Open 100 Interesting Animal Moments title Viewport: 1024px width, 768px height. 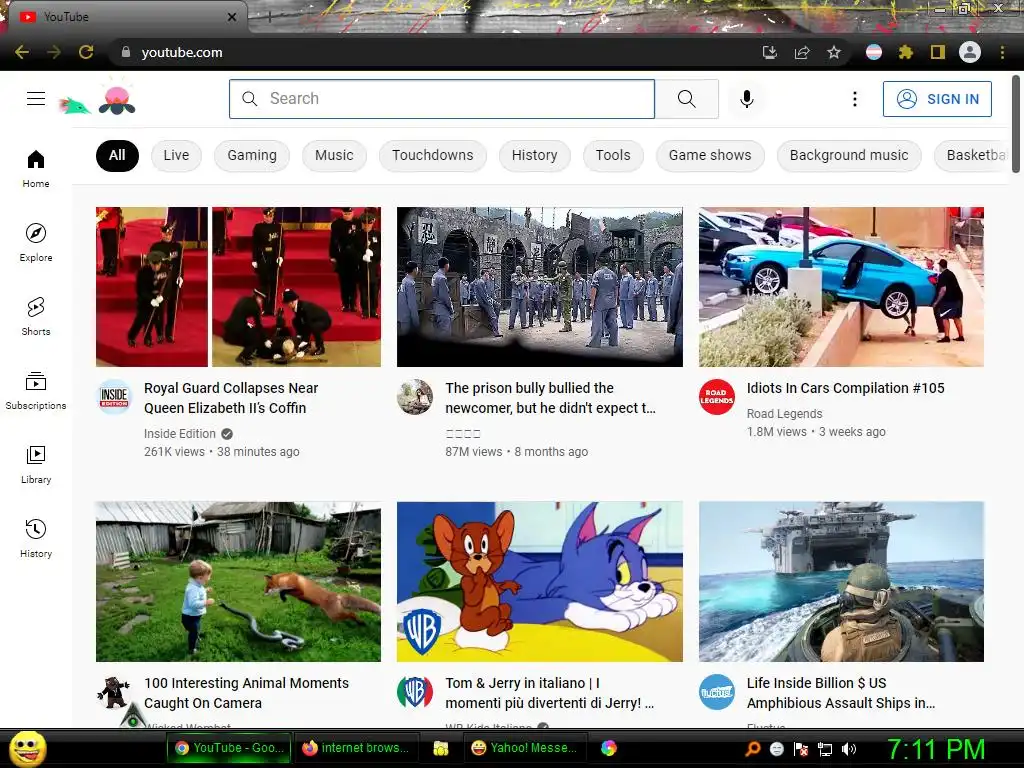(x=247, y=693)
